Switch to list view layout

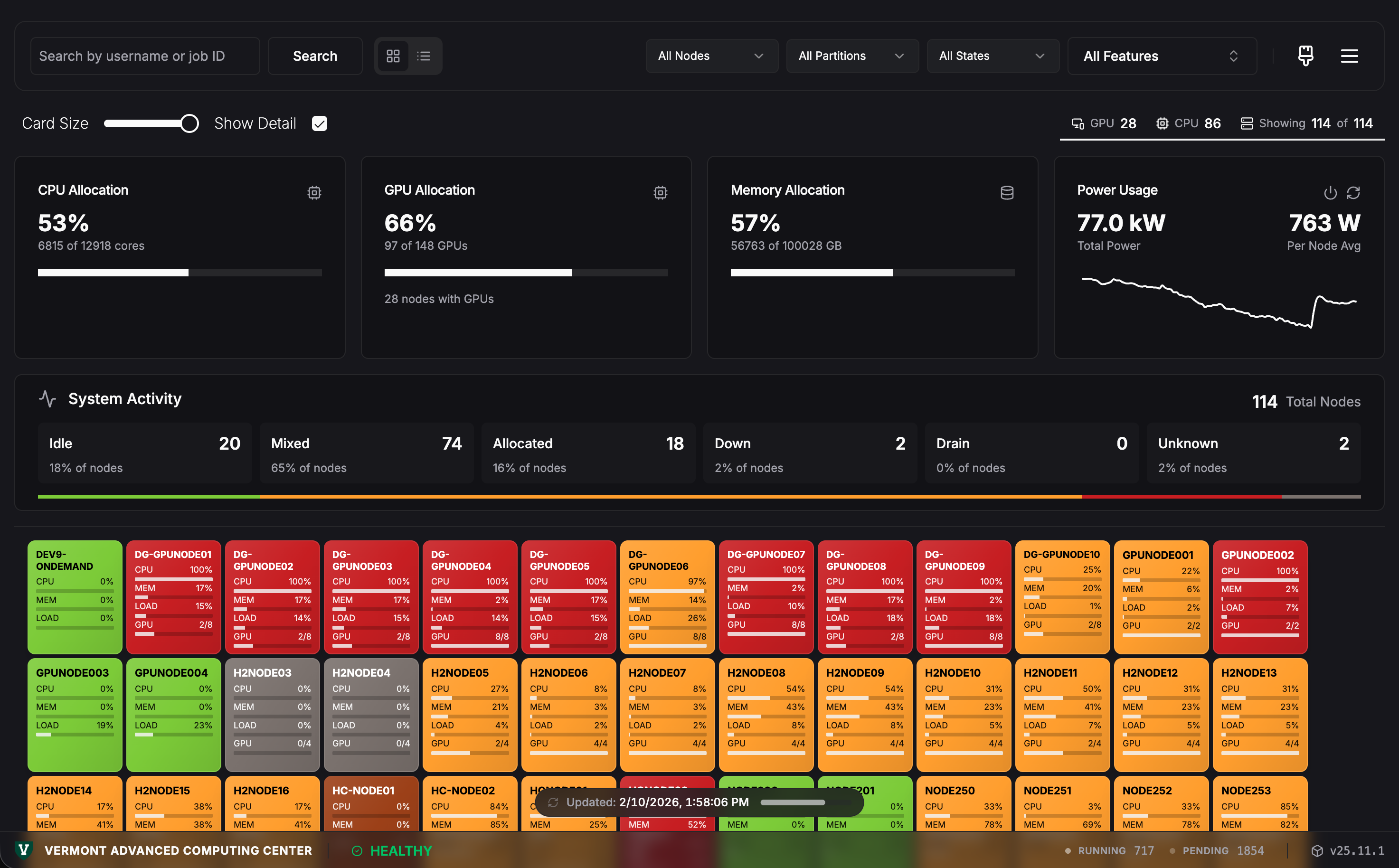[x=424, y=56]
